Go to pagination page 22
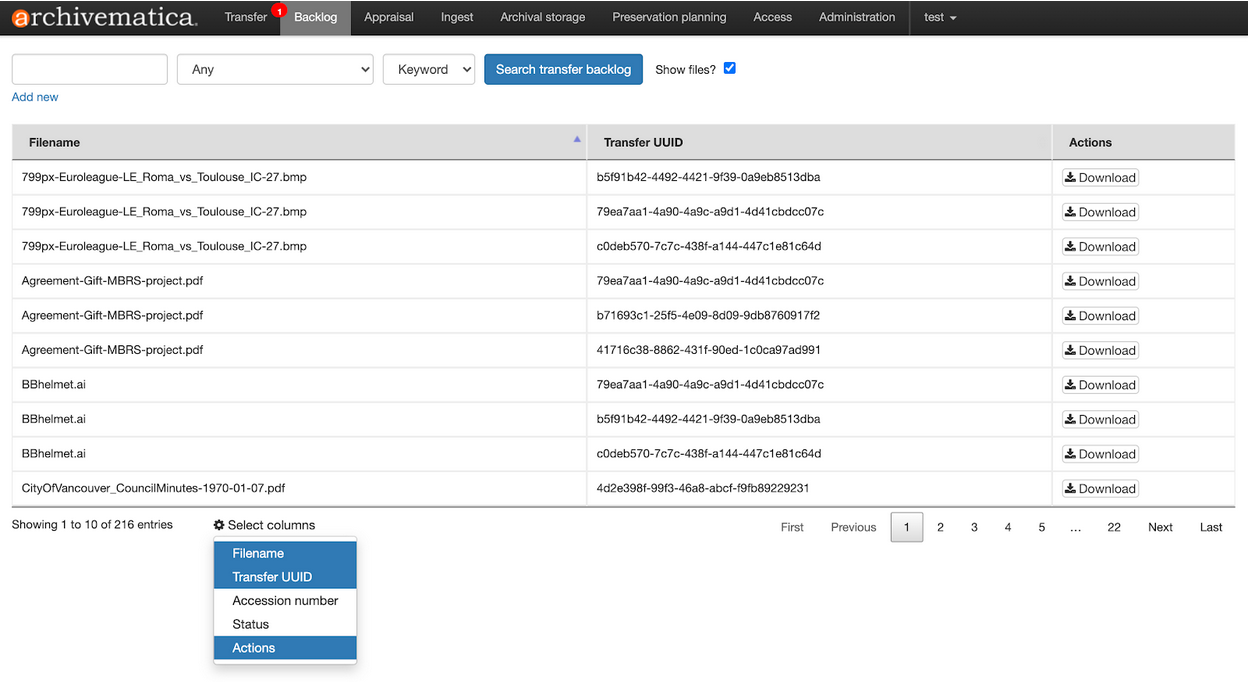 click(x=1114, y=527)
